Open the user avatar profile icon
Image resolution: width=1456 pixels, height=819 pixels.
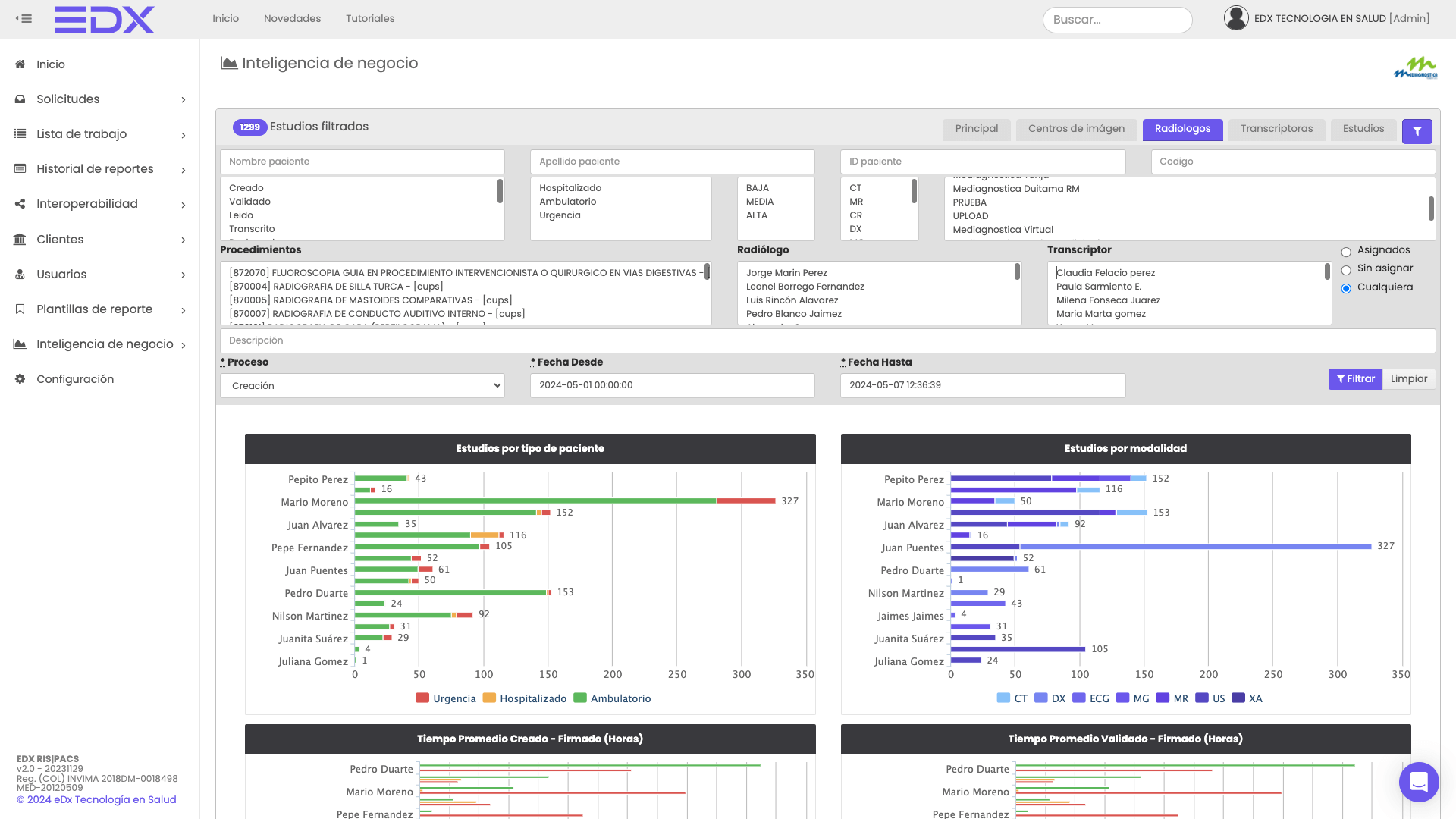pyautogui.click(x=1236, y=18)
